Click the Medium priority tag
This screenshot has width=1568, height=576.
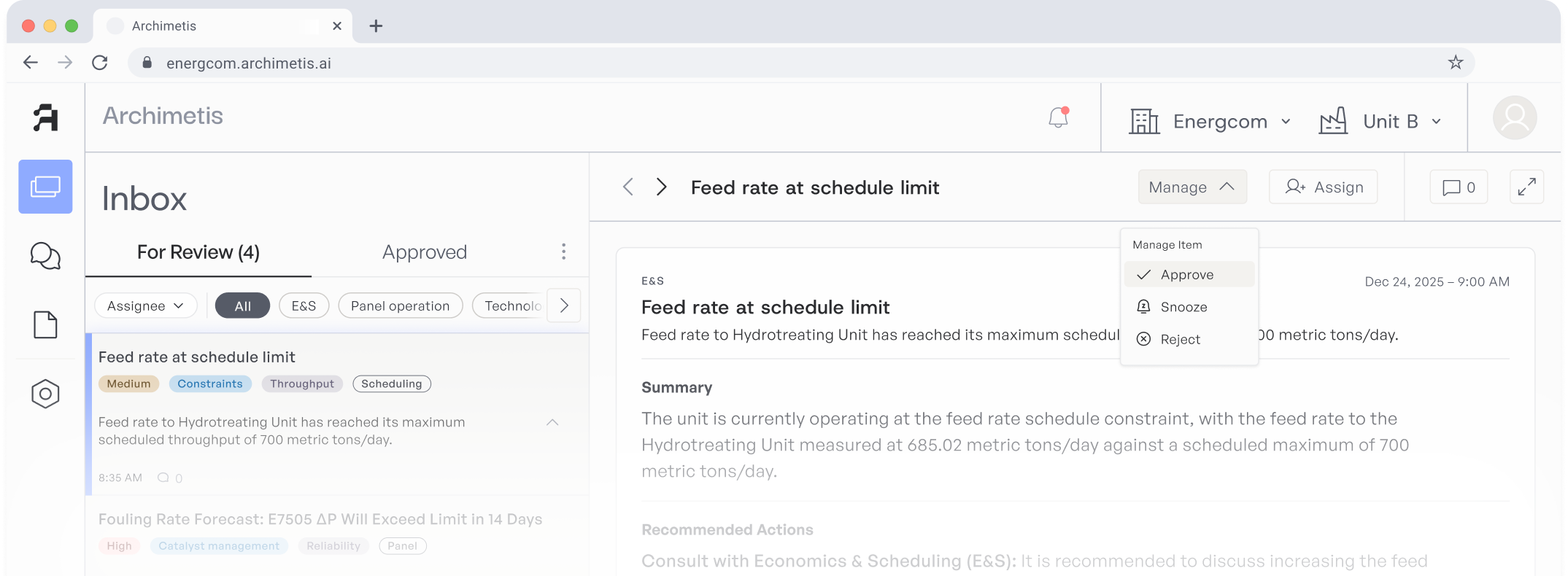coord(128,384)
